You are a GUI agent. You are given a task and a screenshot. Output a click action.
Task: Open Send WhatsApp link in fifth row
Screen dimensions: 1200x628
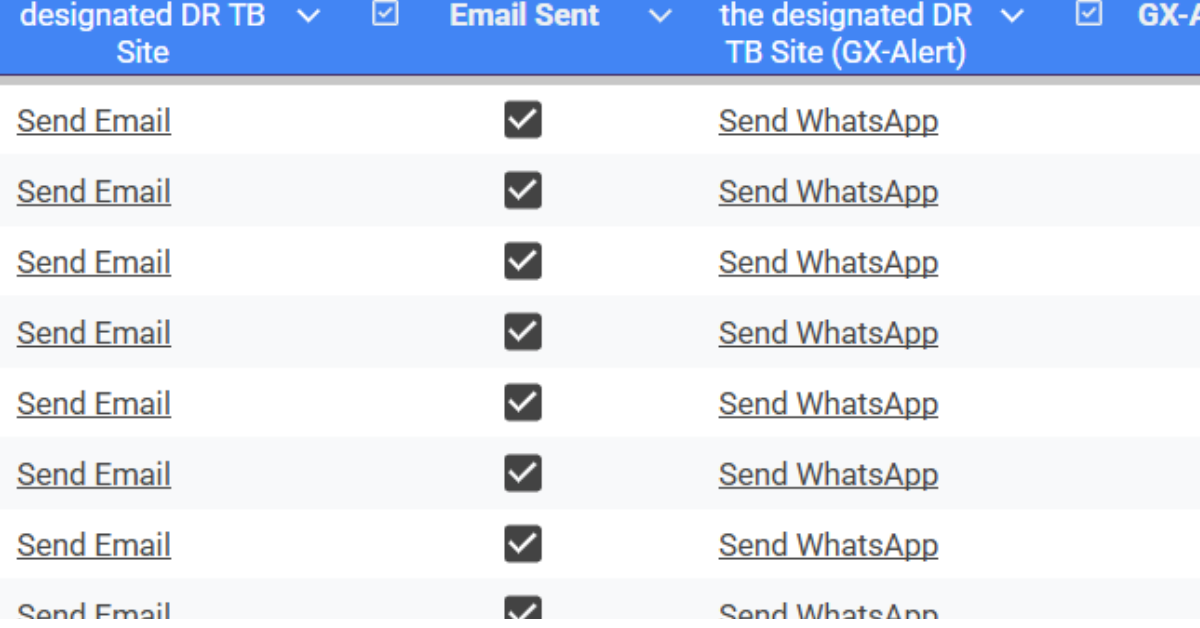pyautogui.click(x=828, y=404)
